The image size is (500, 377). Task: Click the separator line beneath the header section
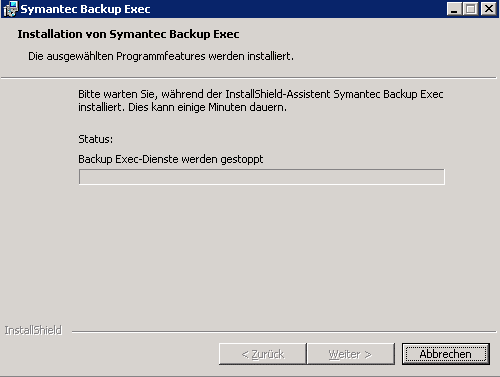249,78
